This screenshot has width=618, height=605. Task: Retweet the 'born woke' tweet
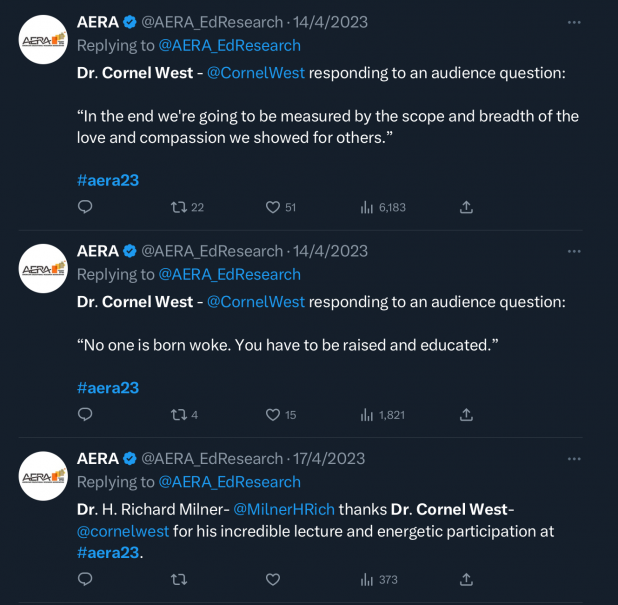[x=179, y=414]
